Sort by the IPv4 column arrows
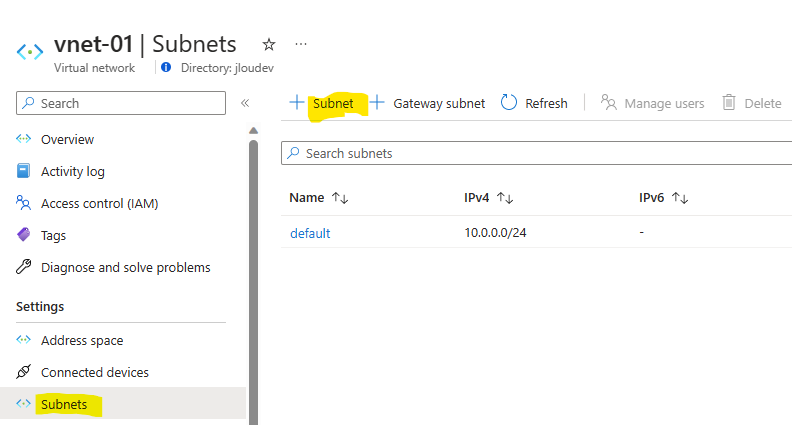This screenshot has width=792, height=425. tap(505, 198)
